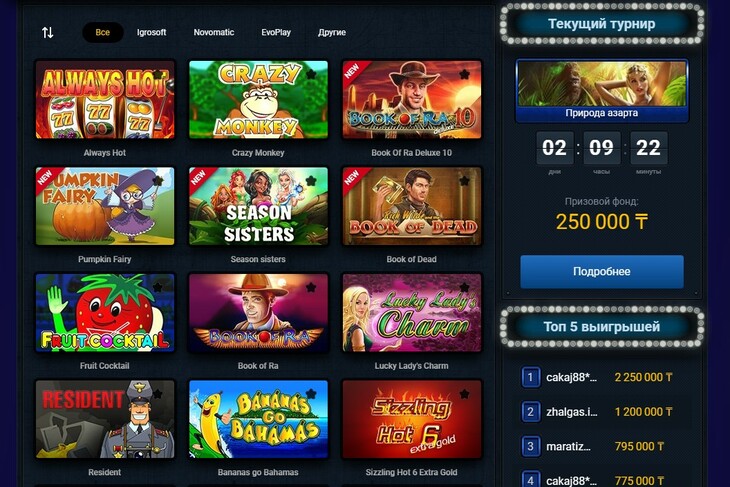Switch to Igrosoft provider tab
The height and width of the screenshot is (487, 730).
click(x=151, y=33)
